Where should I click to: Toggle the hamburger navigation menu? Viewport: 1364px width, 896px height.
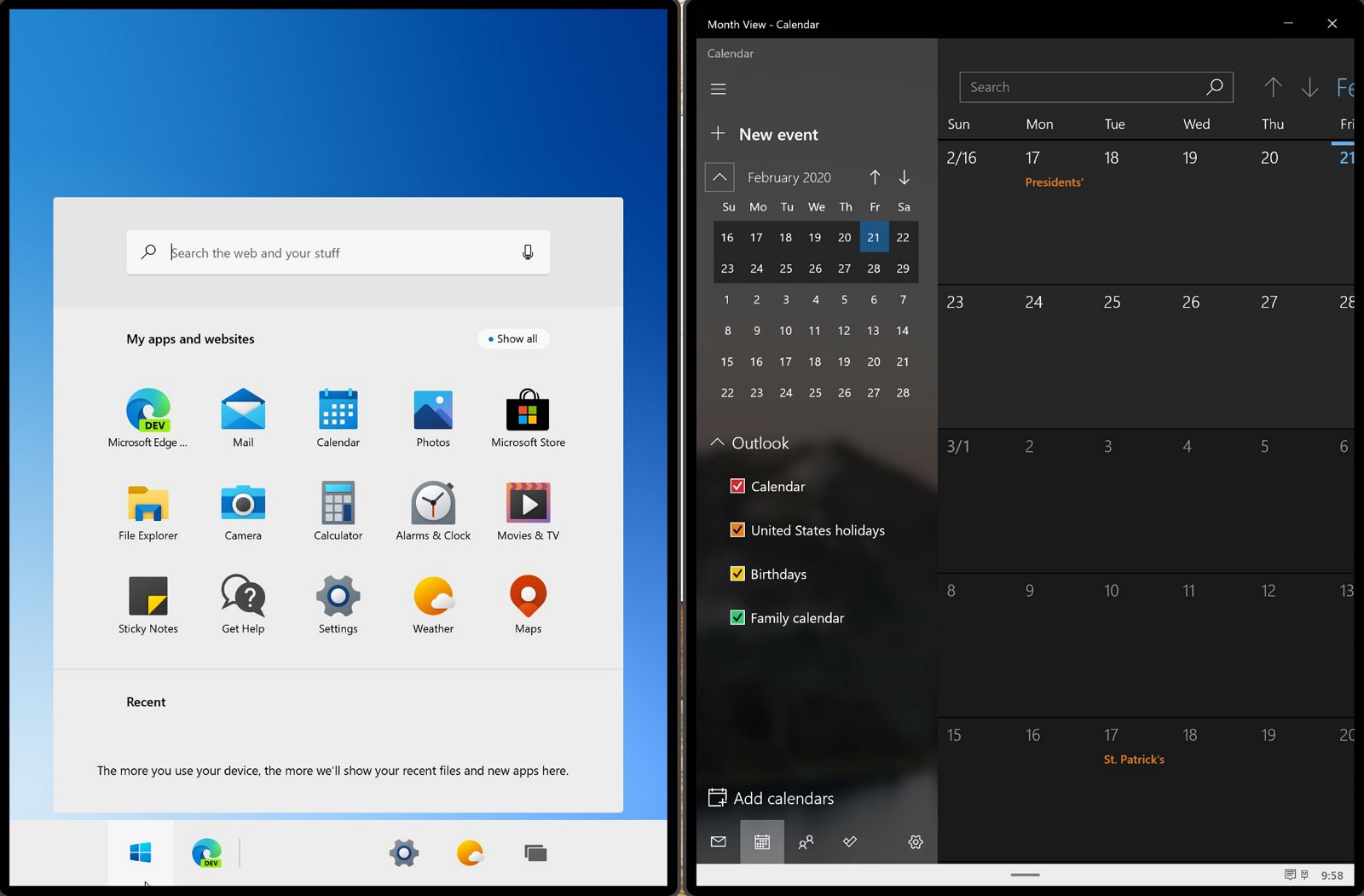[x=719, y=89]
